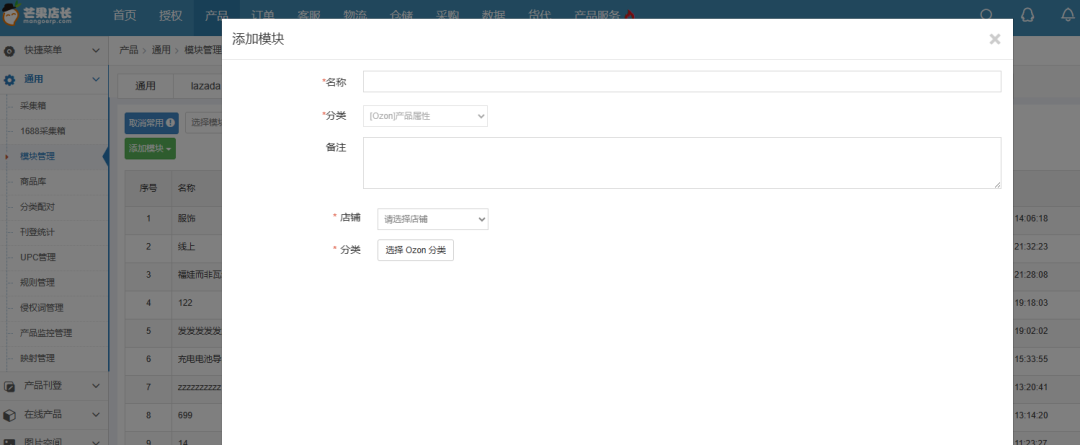The width and height of the screenshot is (1080, 445).
Task: Open 分类配对 in sidebar
Action: click(x=38, y=207)
